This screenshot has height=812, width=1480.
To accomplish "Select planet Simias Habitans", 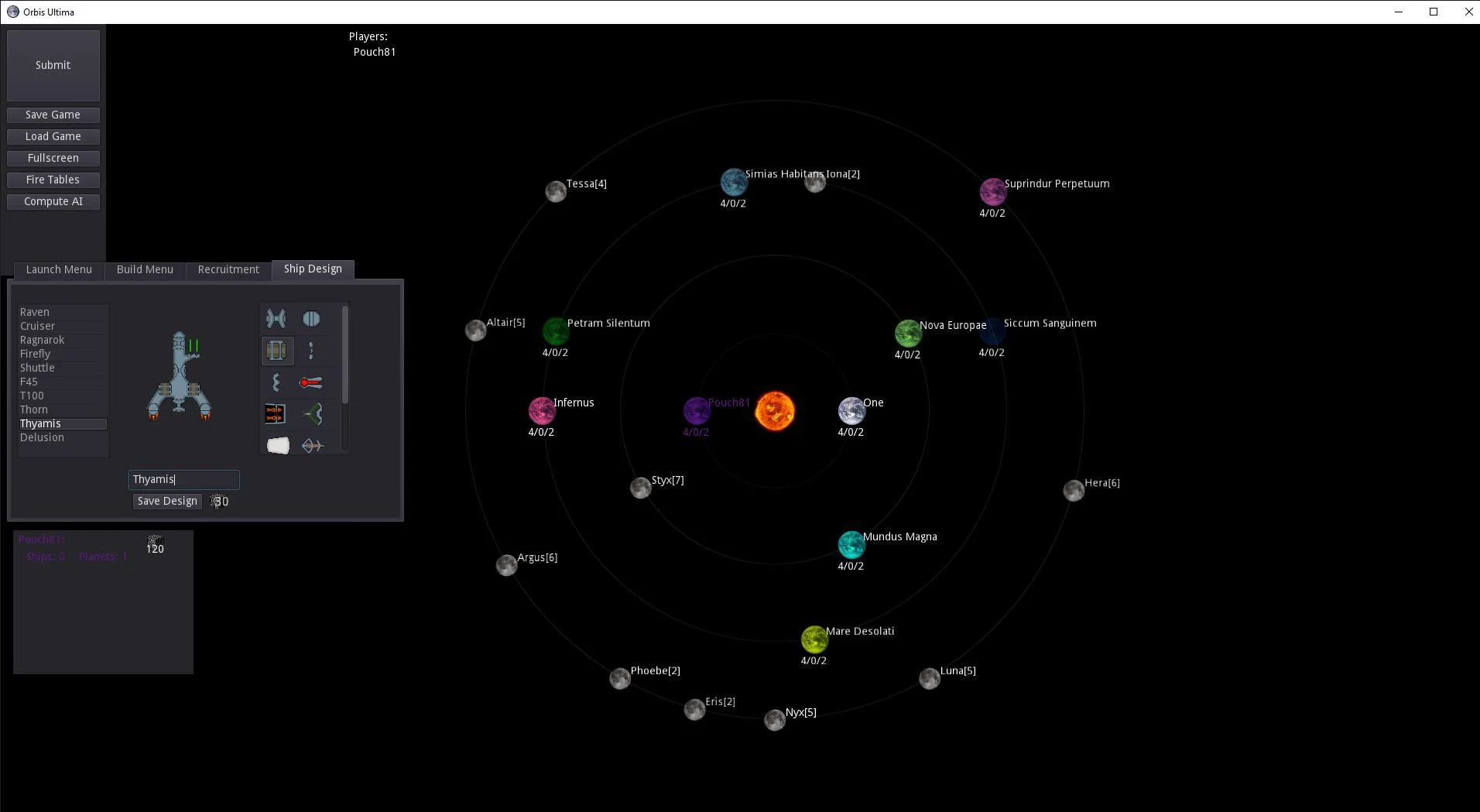I will [x=734, y=183].
